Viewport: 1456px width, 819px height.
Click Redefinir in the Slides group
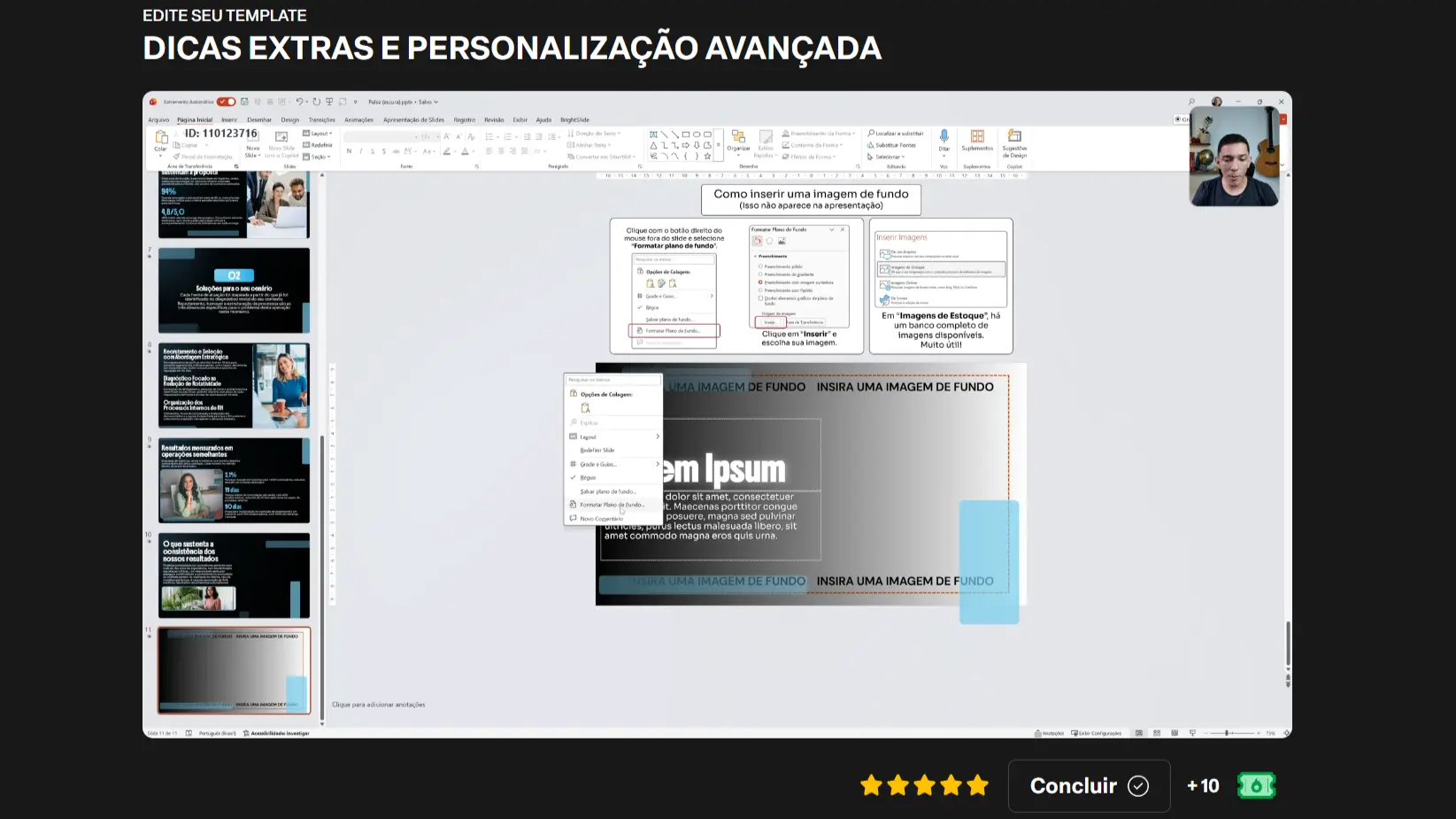click(318, 145)
